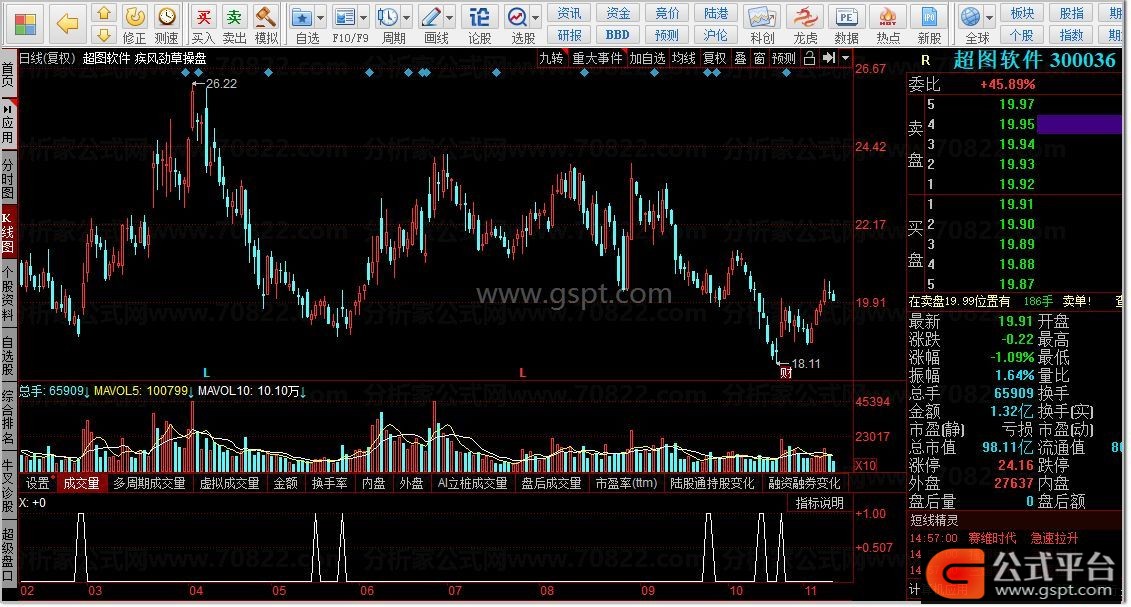Expand the 全球 dropdown arrow
The height and width of the screenshot is (607, 1131).
coord(990,17)
